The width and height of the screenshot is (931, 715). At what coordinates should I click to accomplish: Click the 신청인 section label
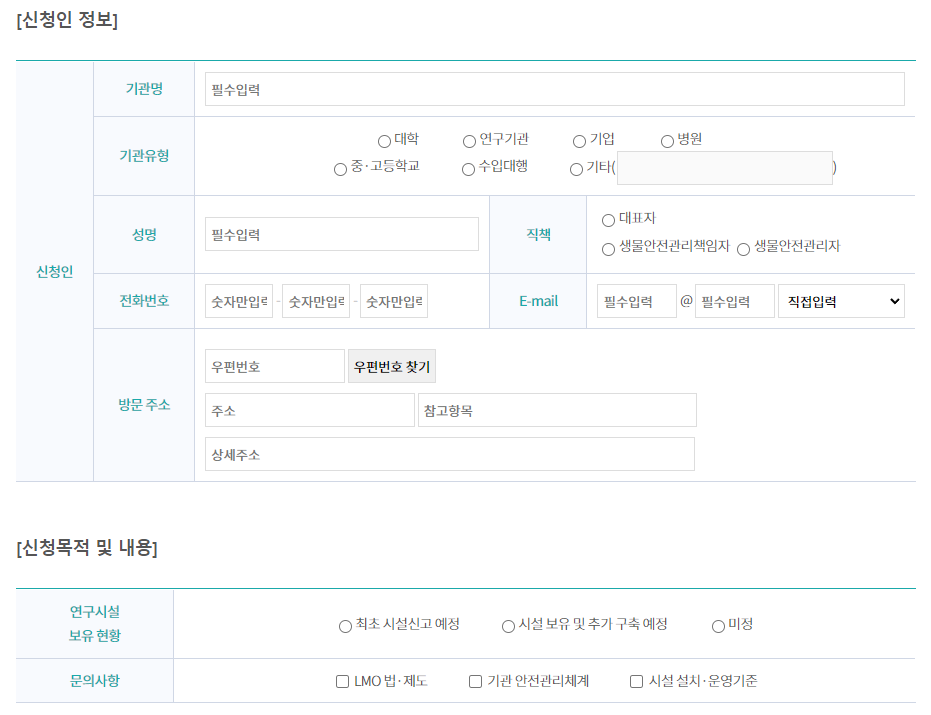tap(55, 271)
